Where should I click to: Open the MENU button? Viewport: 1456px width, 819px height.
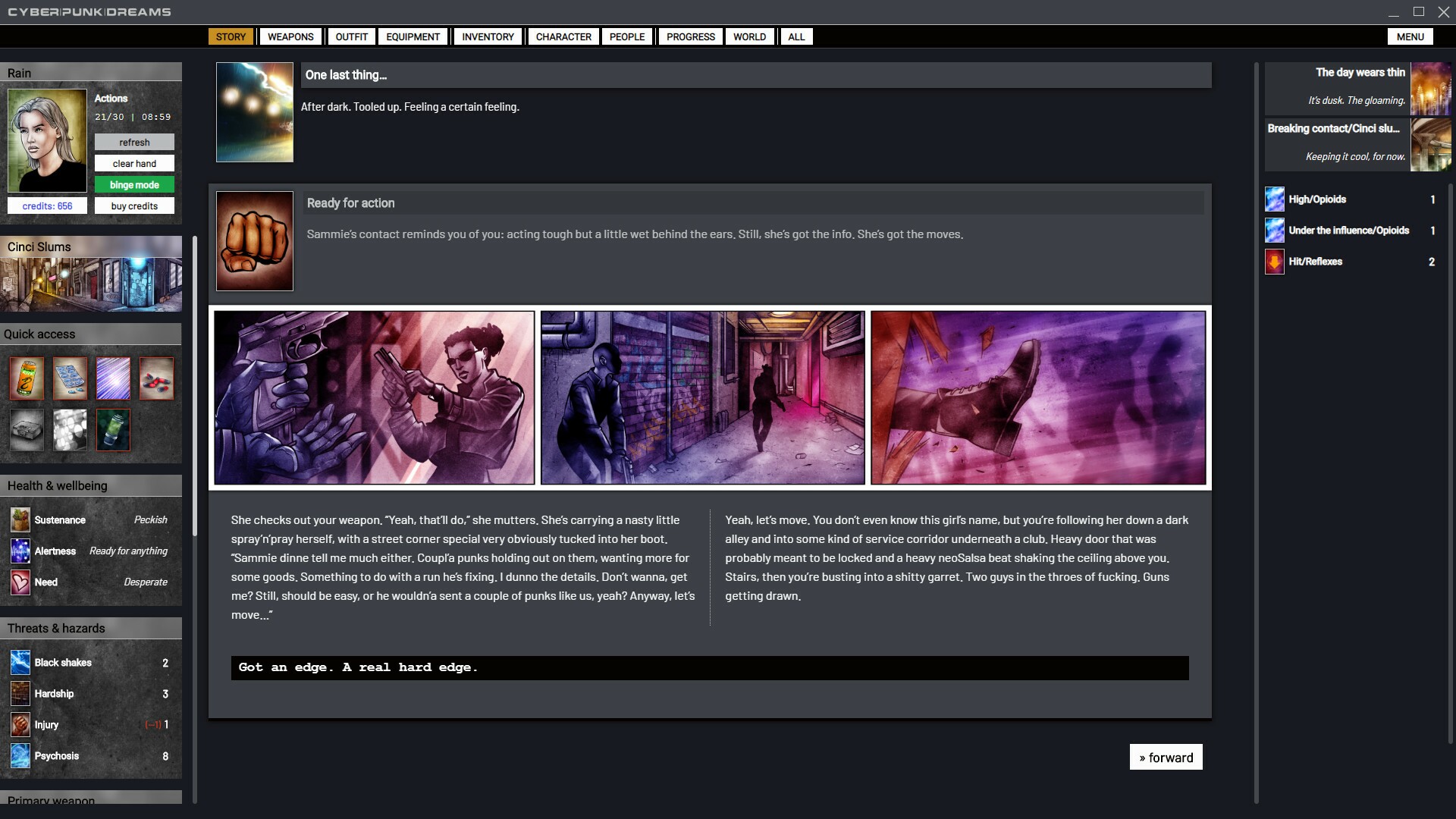coord(1410,36)
